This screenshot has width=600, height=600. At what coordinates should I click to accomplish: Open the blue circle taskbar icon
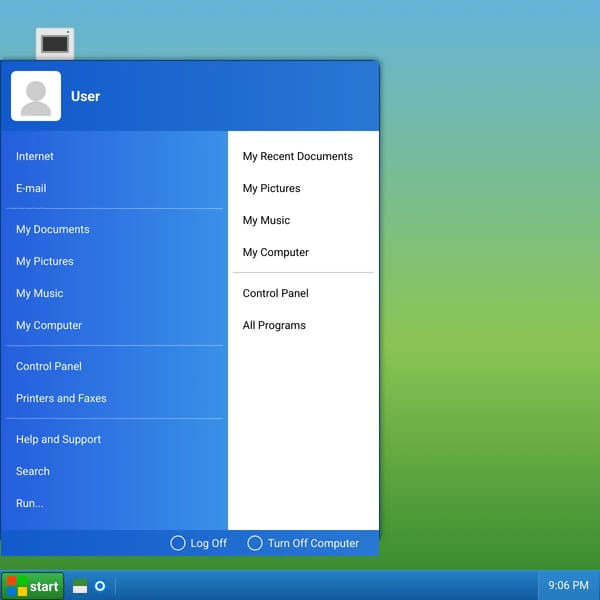pos(100,586)
